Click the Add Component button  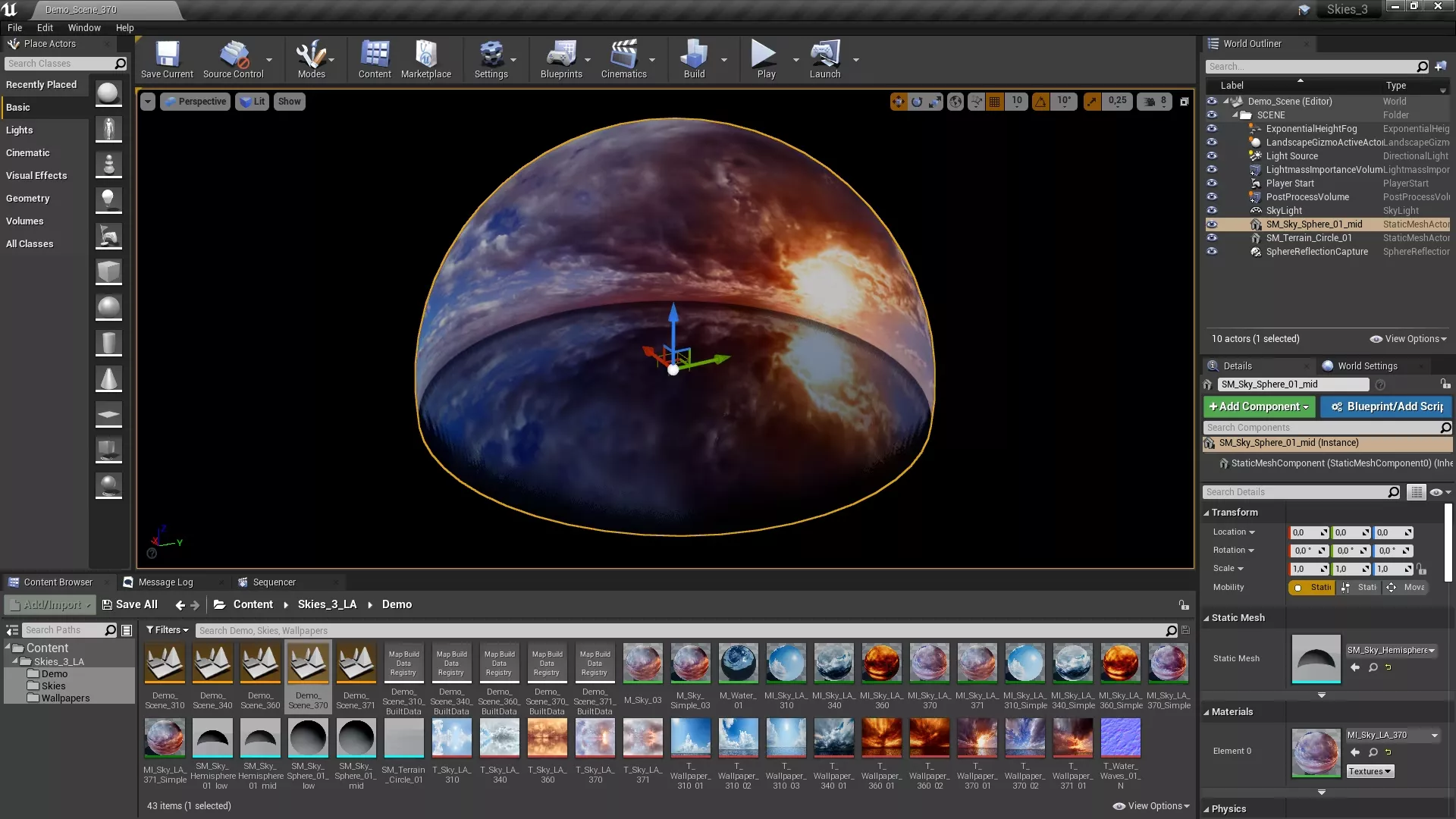point(1259,406)
